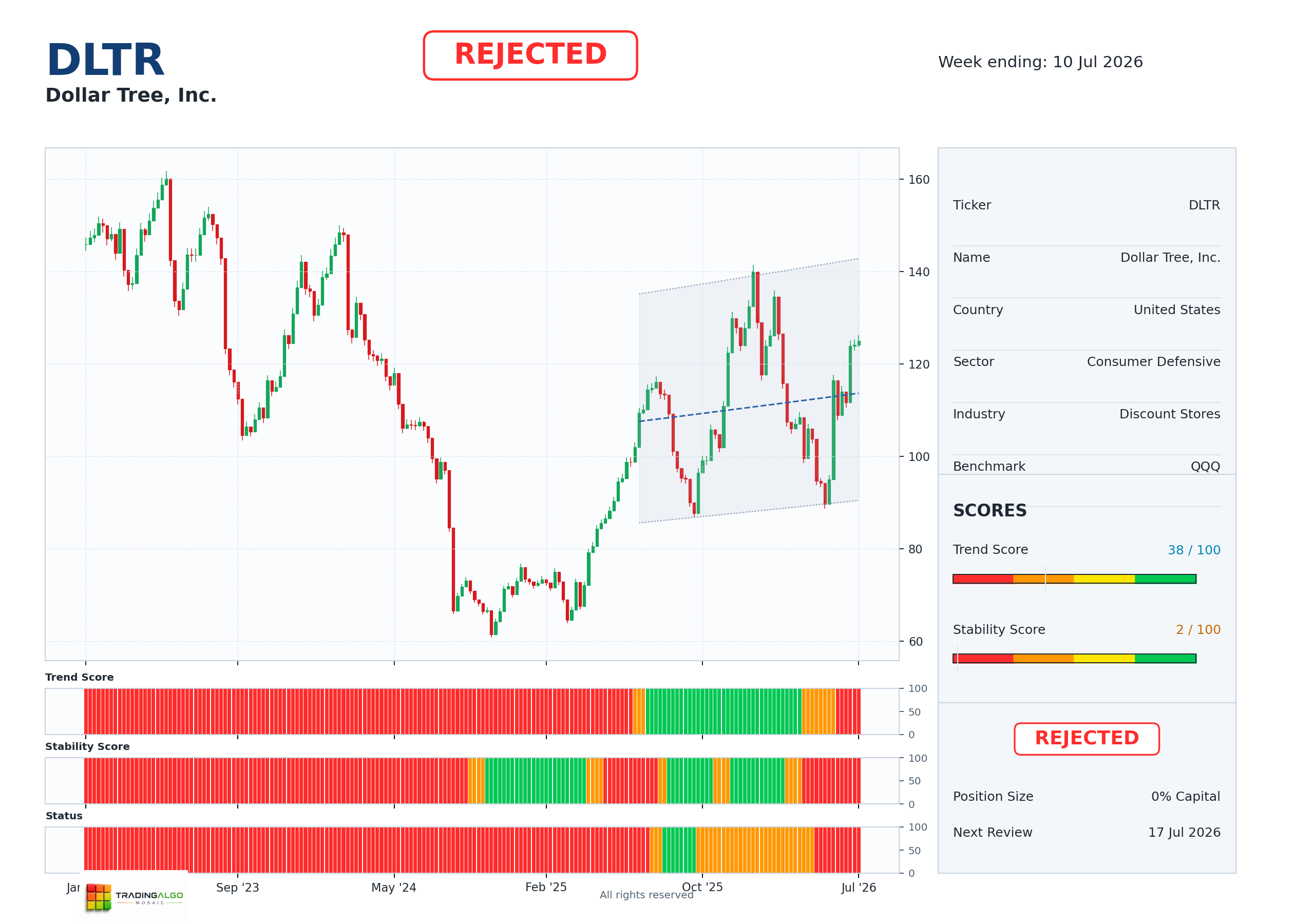
Task: Click the Industry value 'Discount Stores'
Action: pos(1169,414)
